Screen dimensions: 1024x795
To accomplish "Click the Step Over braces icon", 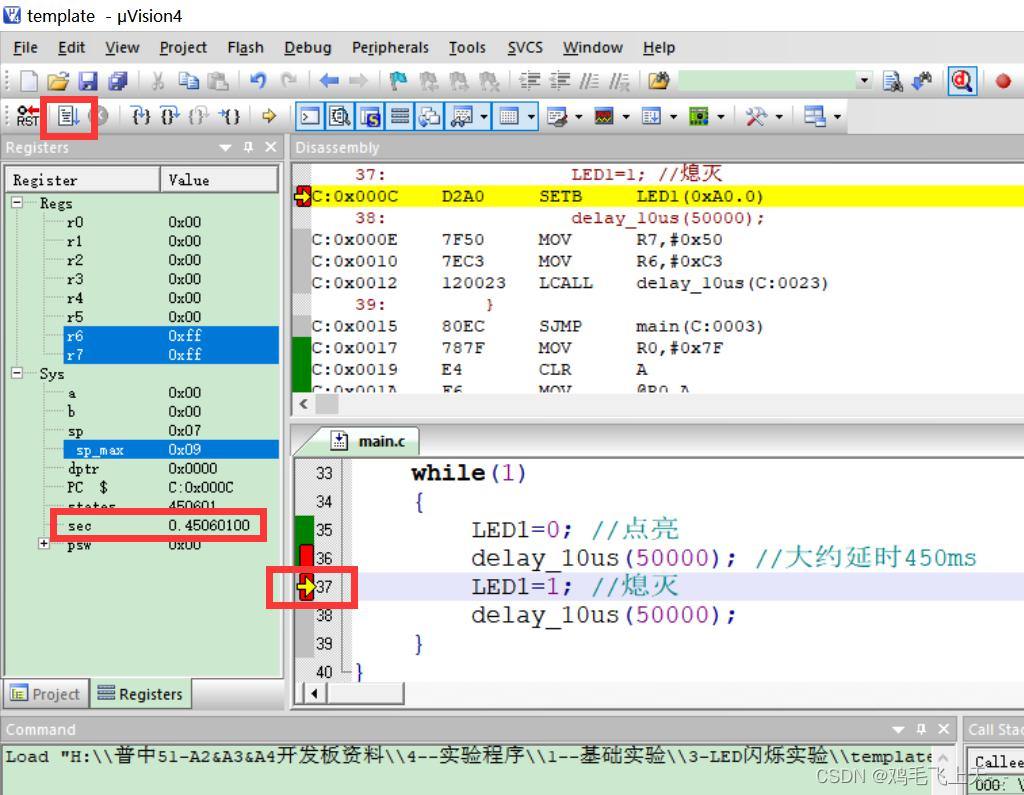I will (x=170, y=116).
